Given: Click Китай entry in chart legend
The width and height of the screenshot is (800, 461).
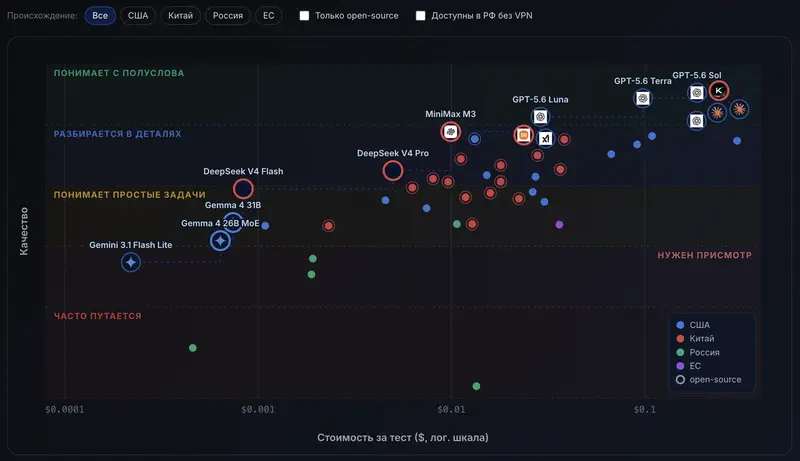Looking at the screenshot, I should click(x=695, y=339).
